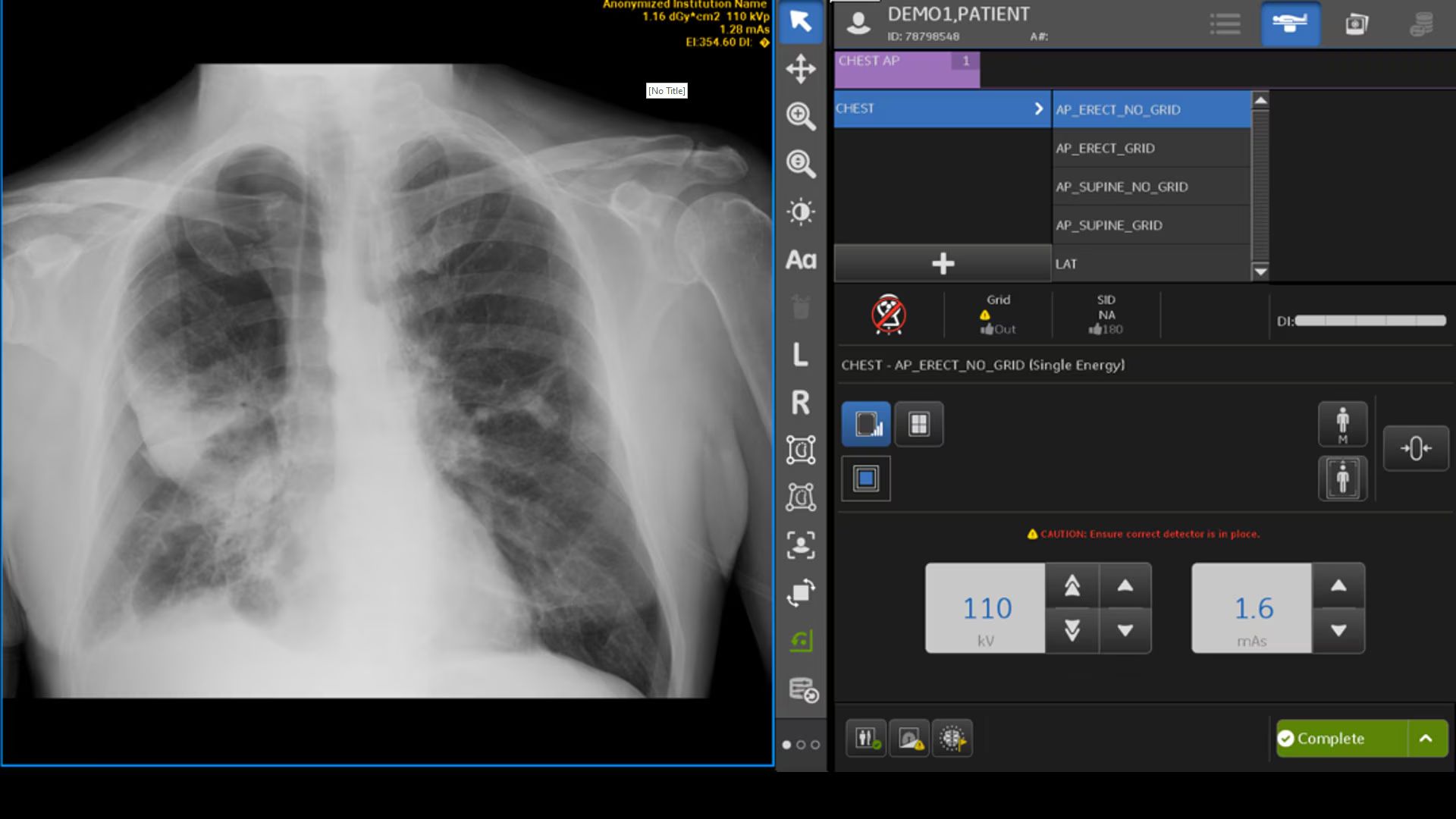Viewport: 1456px width, 819px height.
Task: Click the zoom in magnifier icon
Action: 801,116
